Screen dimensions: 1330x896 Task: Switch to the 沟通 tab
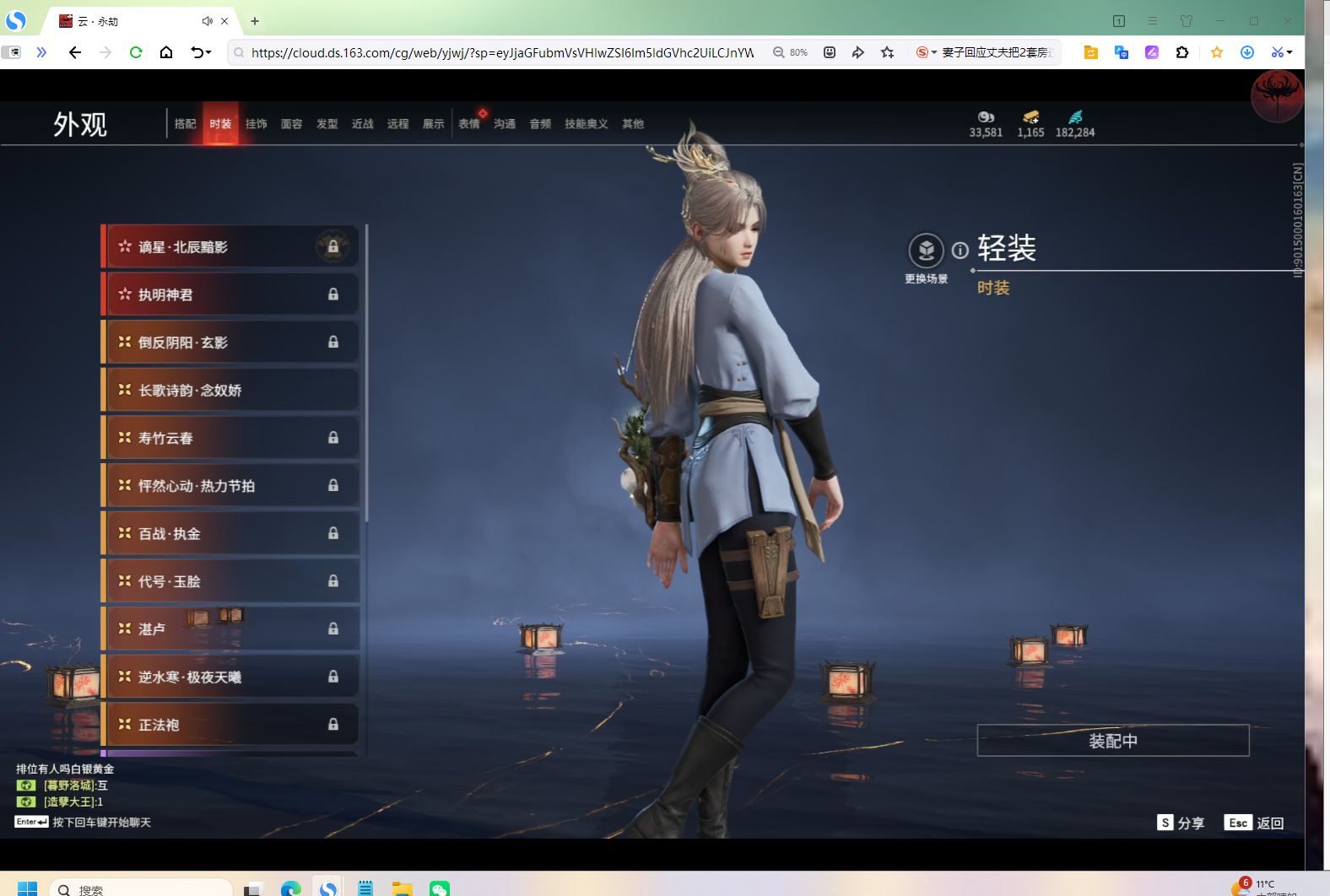[505, 124]
